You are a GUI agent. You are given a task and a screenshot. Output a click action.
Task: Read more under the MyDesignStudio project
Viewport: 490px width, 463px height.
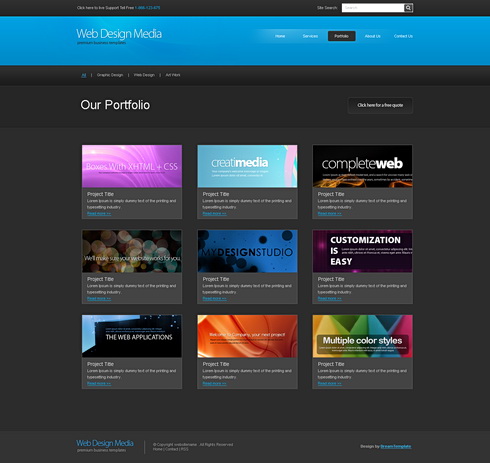[x=214, y=299]
